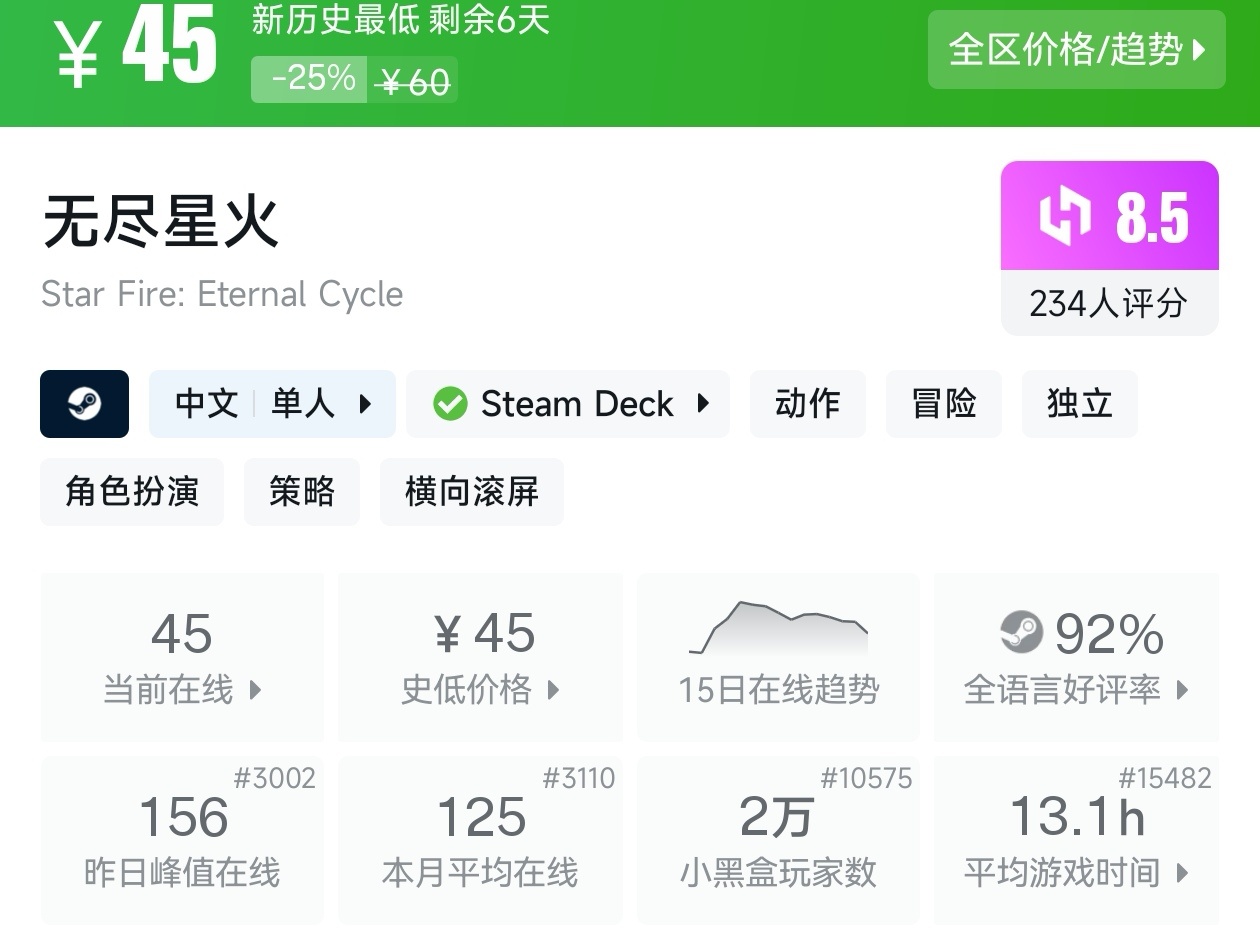The image size is (1260, 940).
Task: Open the 234人评分 rating count
Action: click(1109, 303)
